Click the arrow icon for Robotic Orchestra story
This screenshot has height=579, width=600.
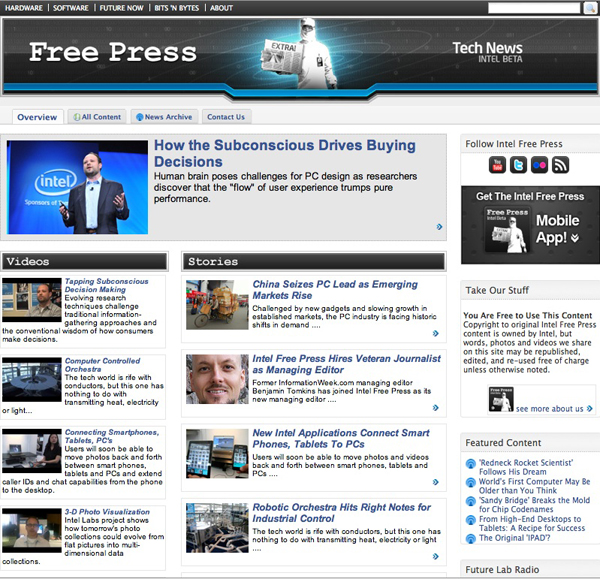coord(435,556)
